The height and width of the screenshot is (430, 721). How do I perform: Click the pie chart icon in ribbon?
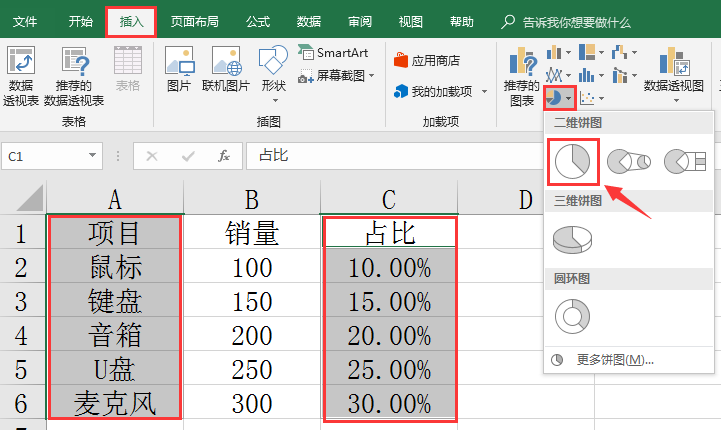[554, 98]
